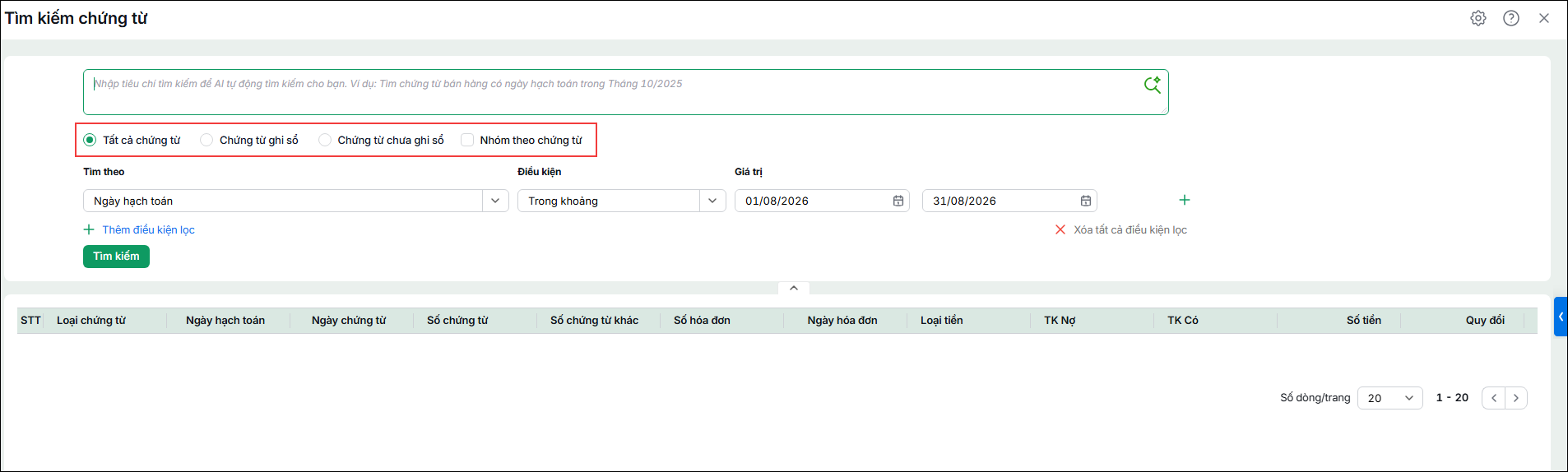Open the 'Ngày hạch toán' search-by dropdown
1568x472 pixels.
pyautogui.click(x=296, y=201)
